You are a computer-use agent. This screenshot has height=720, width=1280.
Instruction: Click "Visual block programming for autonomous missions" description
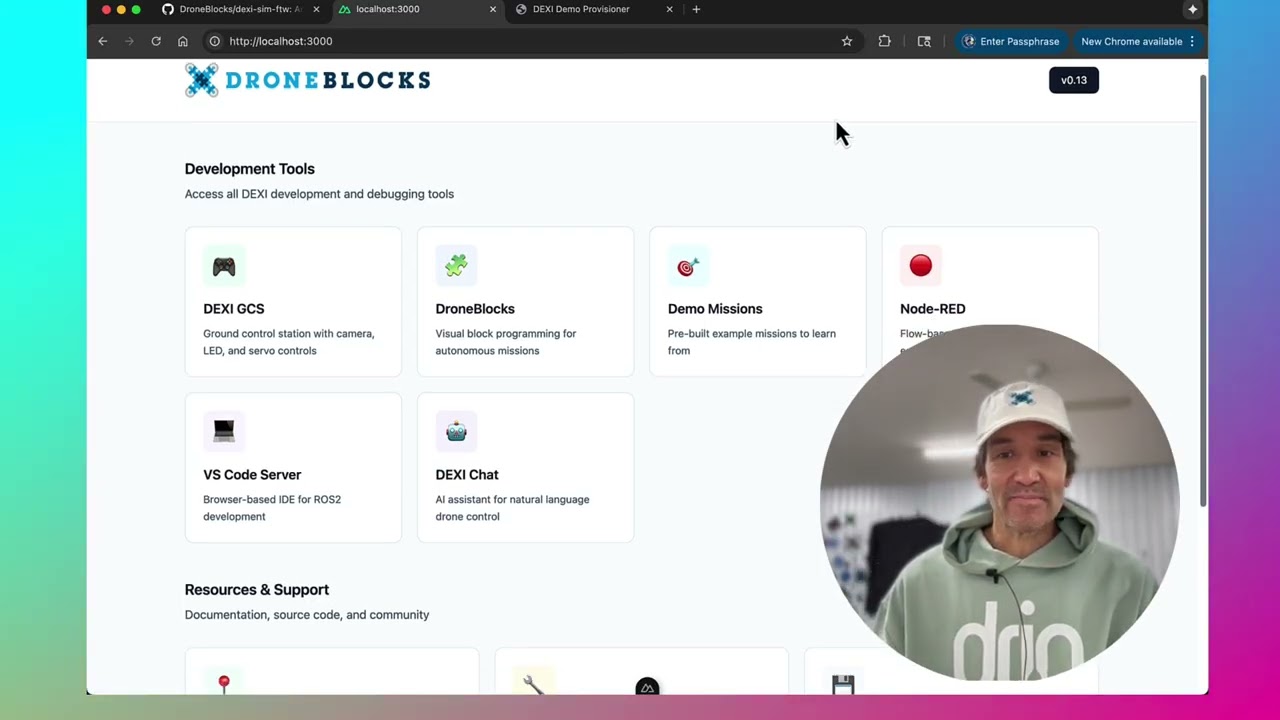click(506, 342)
